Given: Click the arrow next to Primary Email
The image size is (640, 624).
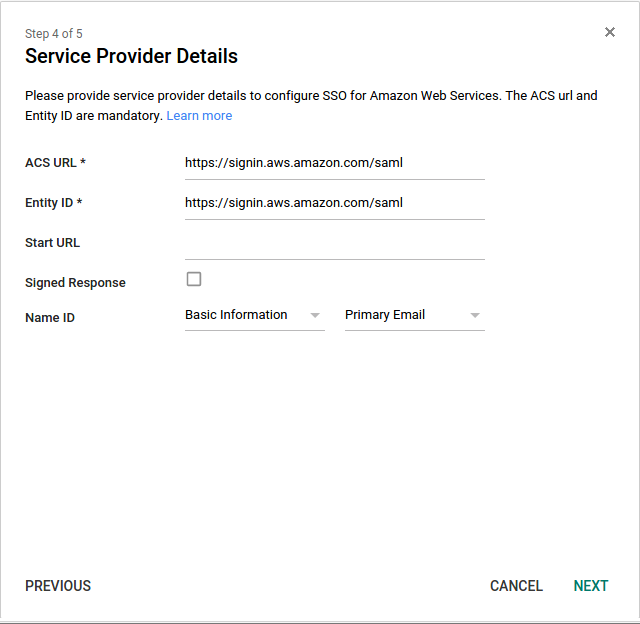Looking at the screenshot, I should pyautogui.click(x=475, y=315).
